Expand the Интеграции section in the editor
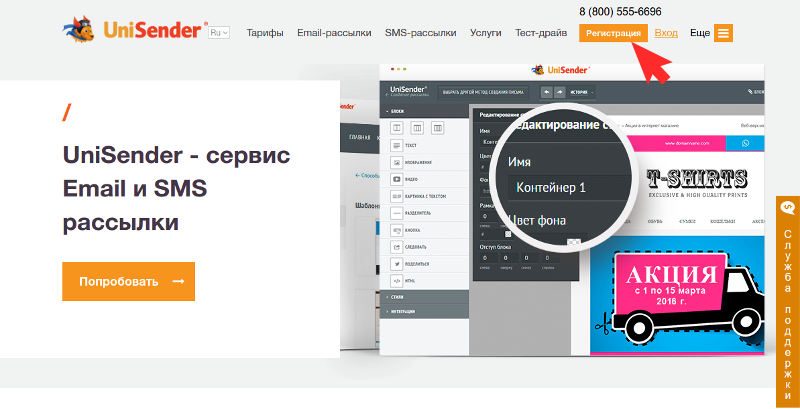The width and height of the screenshot is (800, 409). [424, 311]
